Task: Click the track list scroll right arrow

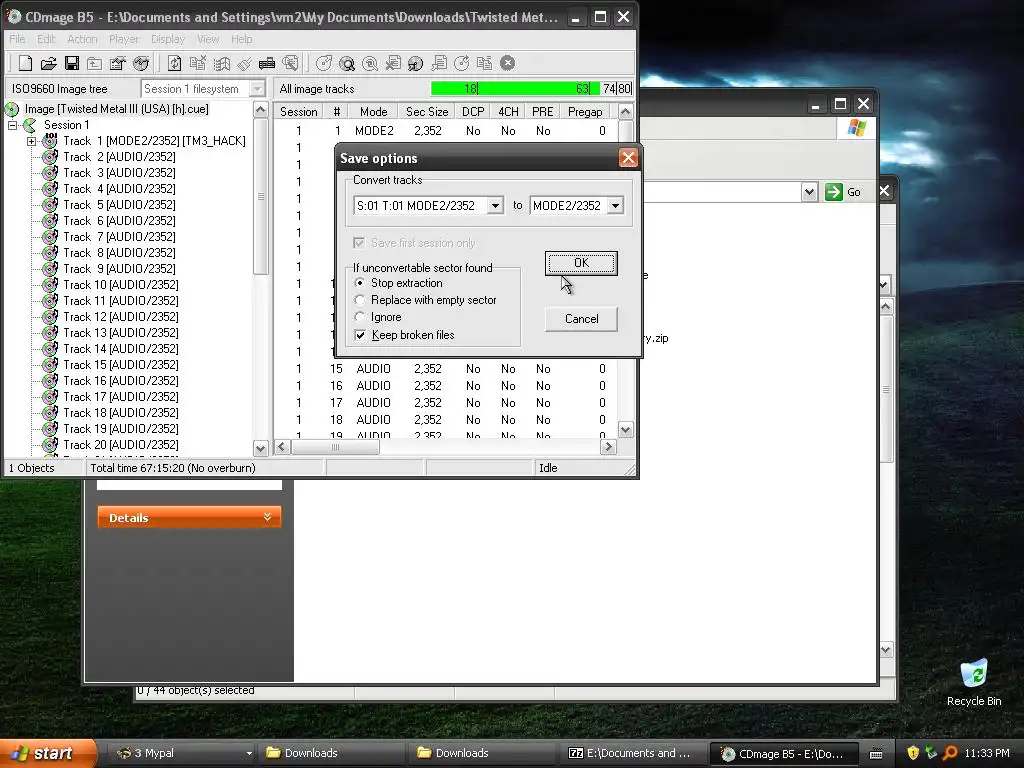Action: click(608, 447)
